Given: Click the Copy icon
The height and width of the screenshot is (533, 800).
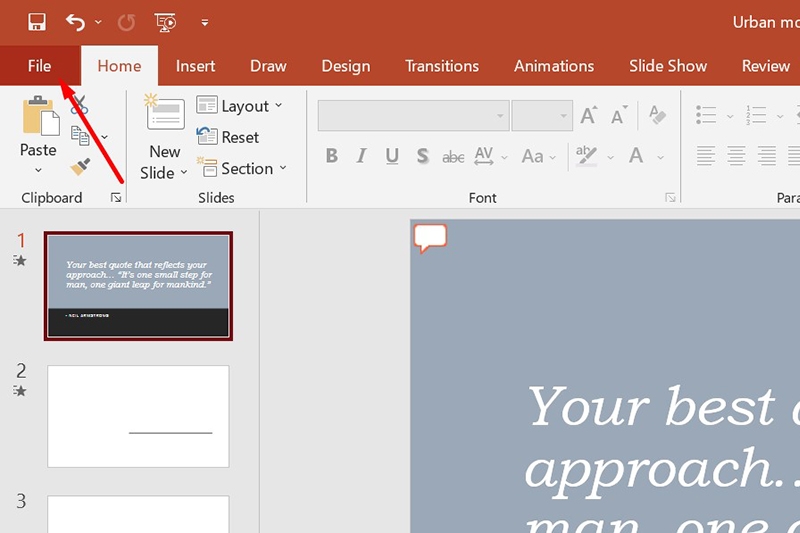Looking at the screenshot, I should point(80,136).
